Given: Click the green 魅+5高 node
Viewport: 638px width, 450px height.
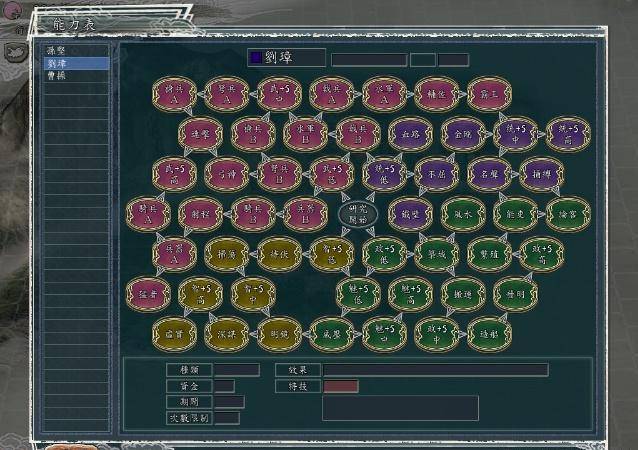Looking at the screenshot, I should click(410, 294).
